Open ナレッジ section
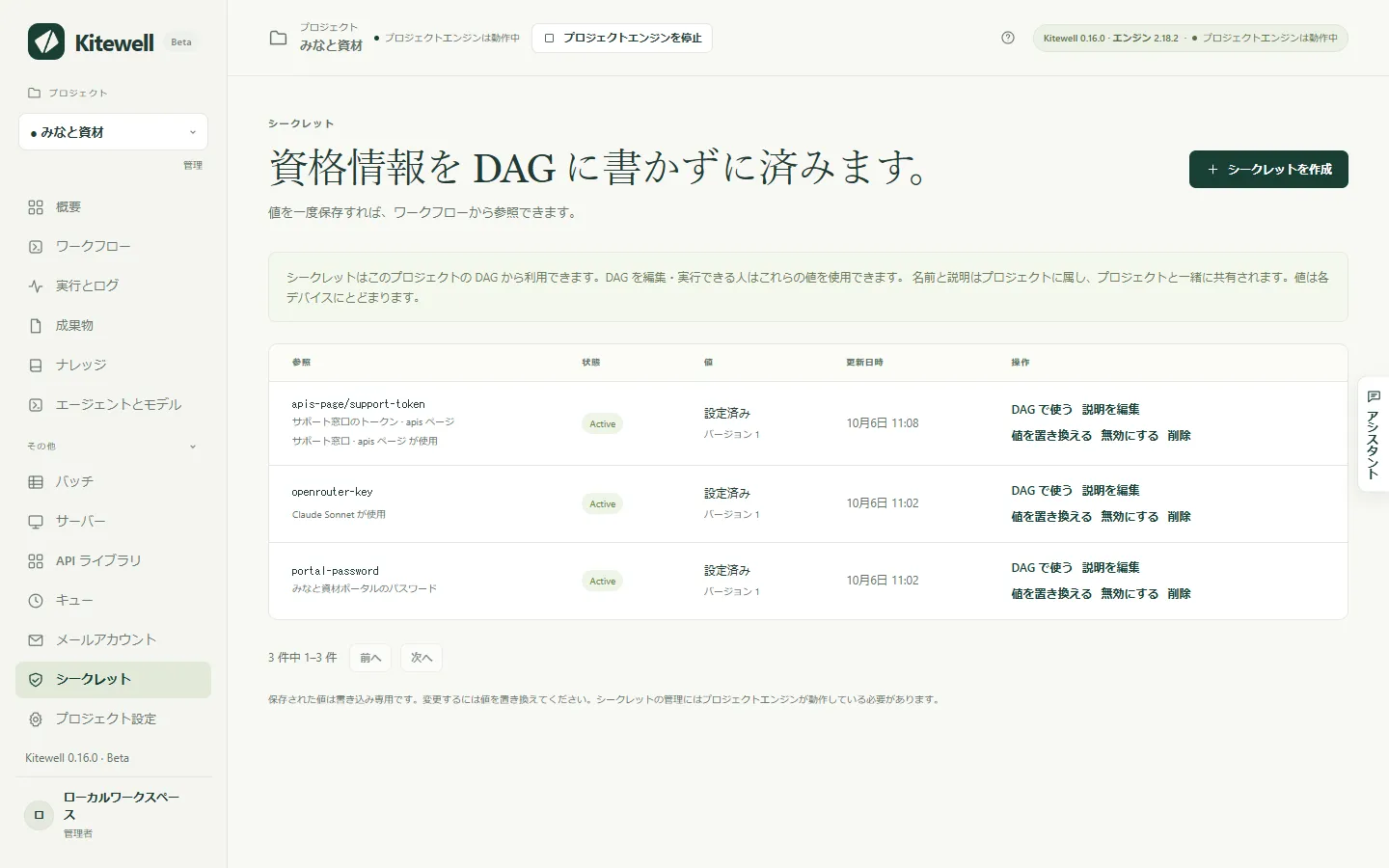The height and width of the screenshot is (868, 1389). (x=113, y=366)
